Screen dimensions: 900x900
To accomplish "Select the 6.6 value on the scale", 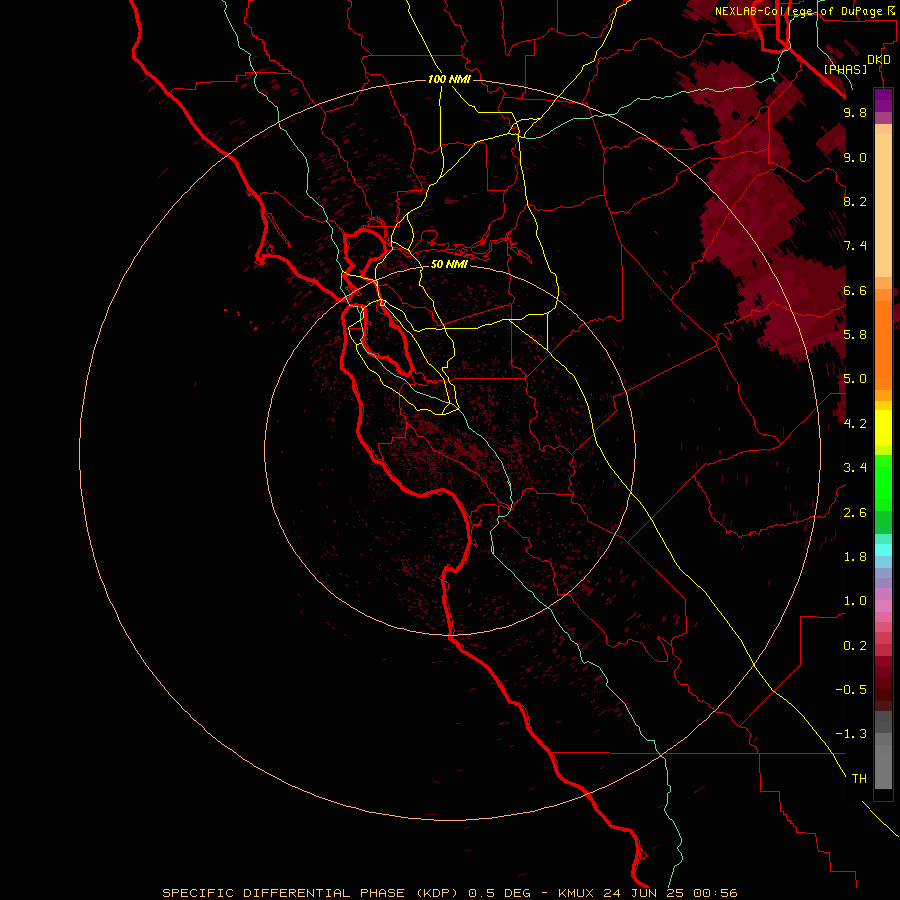I will click(855, 290).
